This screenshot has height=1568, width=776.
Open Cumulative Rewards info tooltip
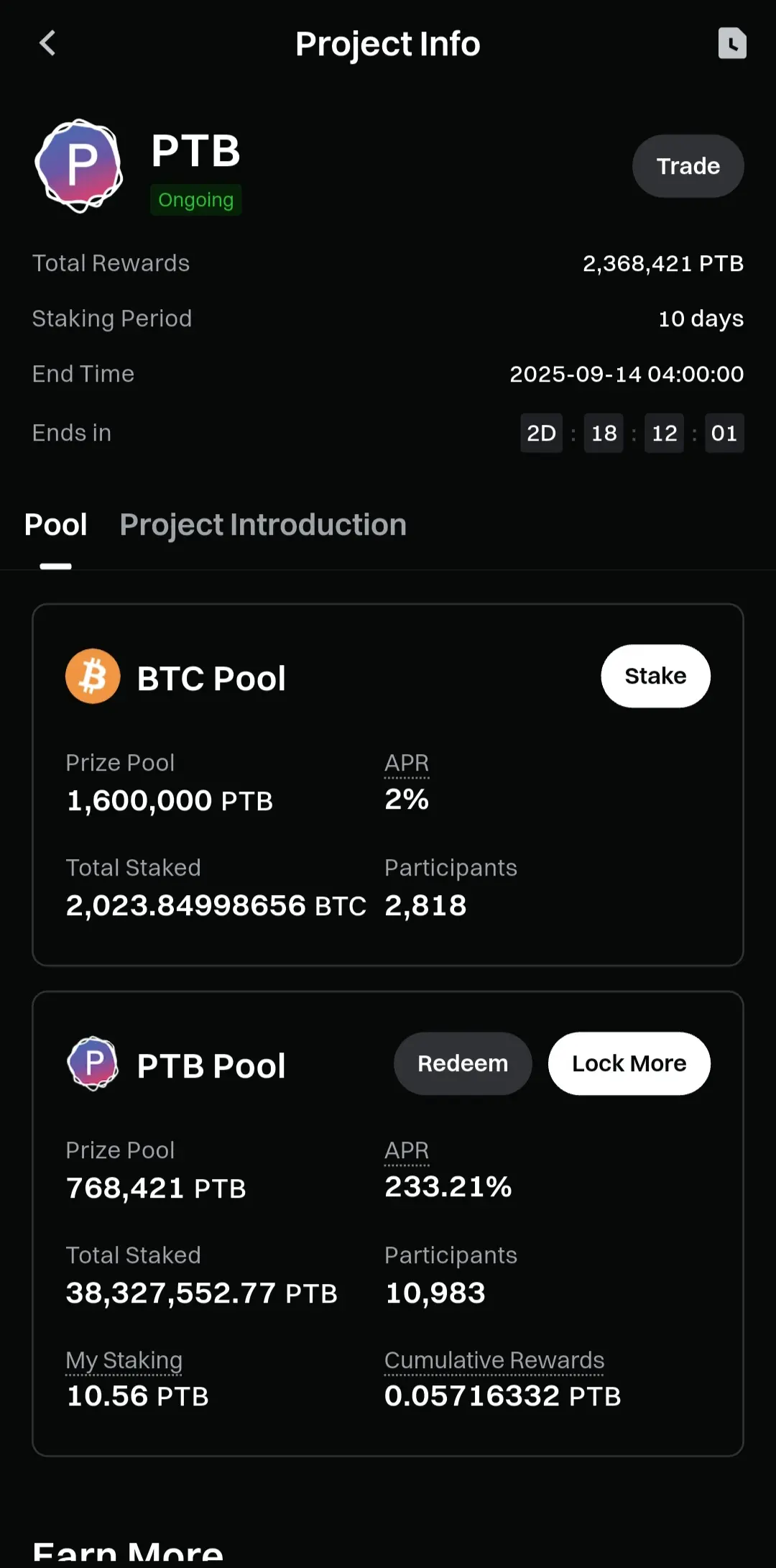494,1361
